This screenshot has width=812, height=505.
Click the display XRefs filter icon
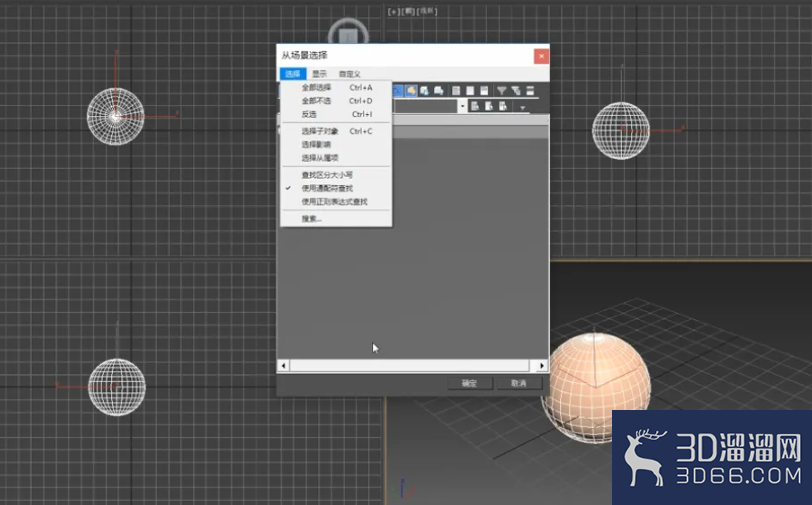[425, 91]
